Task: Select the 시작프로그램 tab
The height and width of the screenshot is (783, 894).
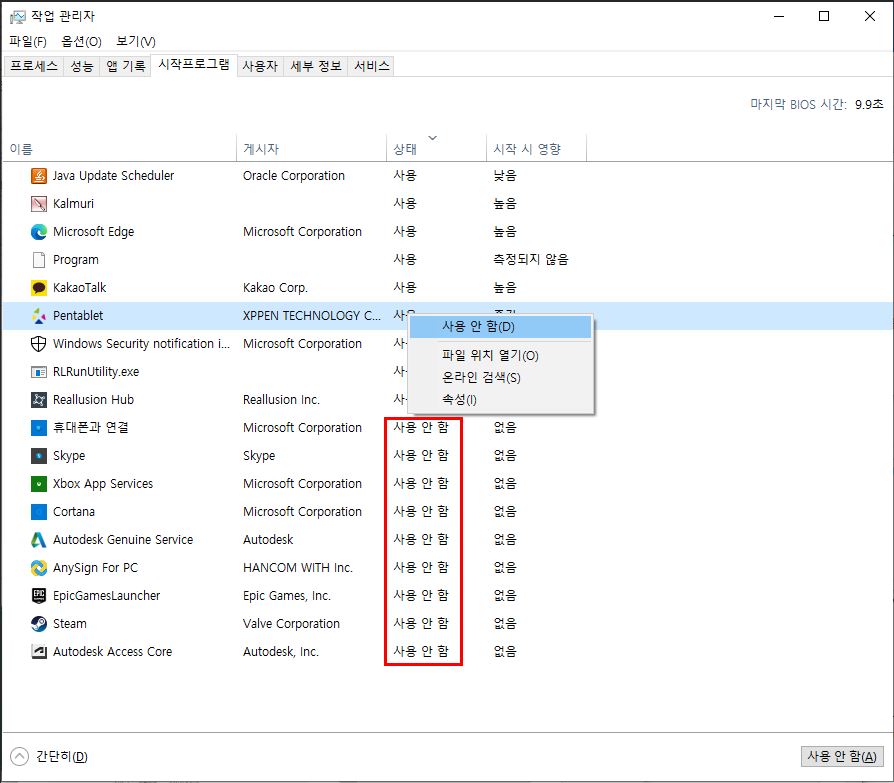Action: pos(194,64)
